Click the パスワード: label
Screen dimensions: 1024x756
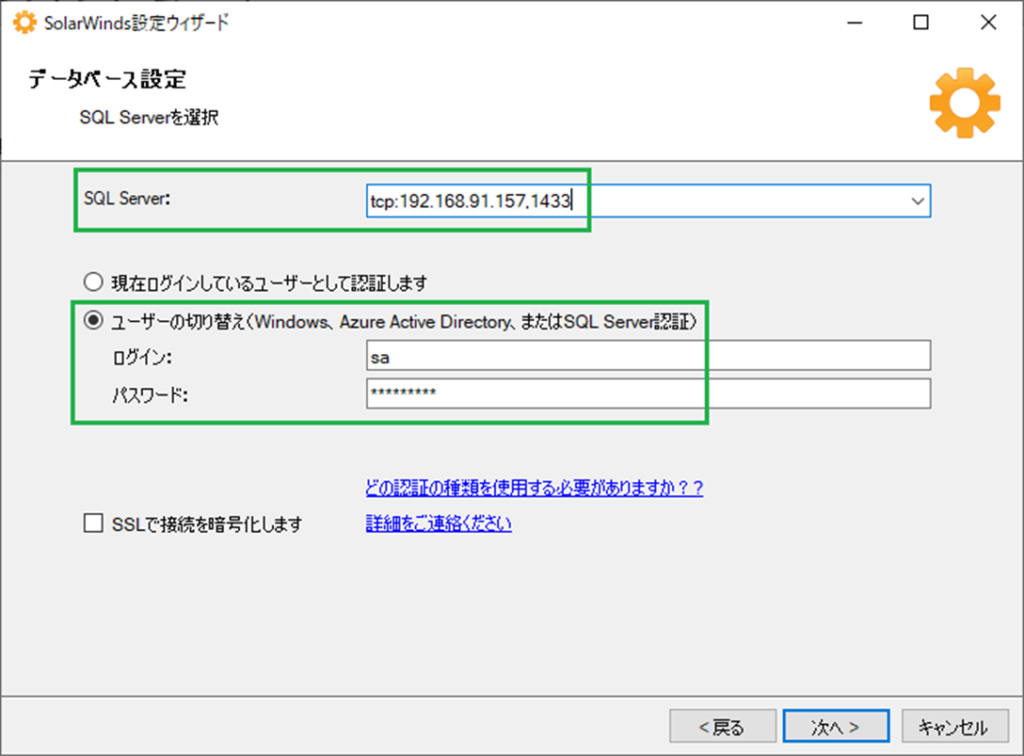pyautogui.click(x=150, y=395)
